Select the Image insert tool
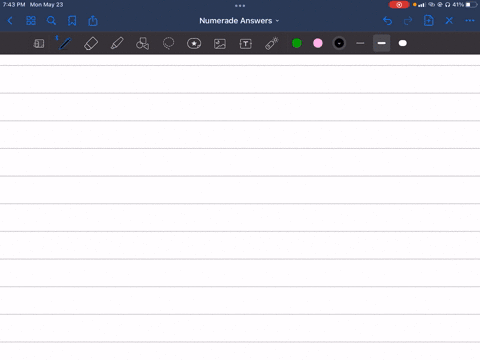 click(220, 44)
